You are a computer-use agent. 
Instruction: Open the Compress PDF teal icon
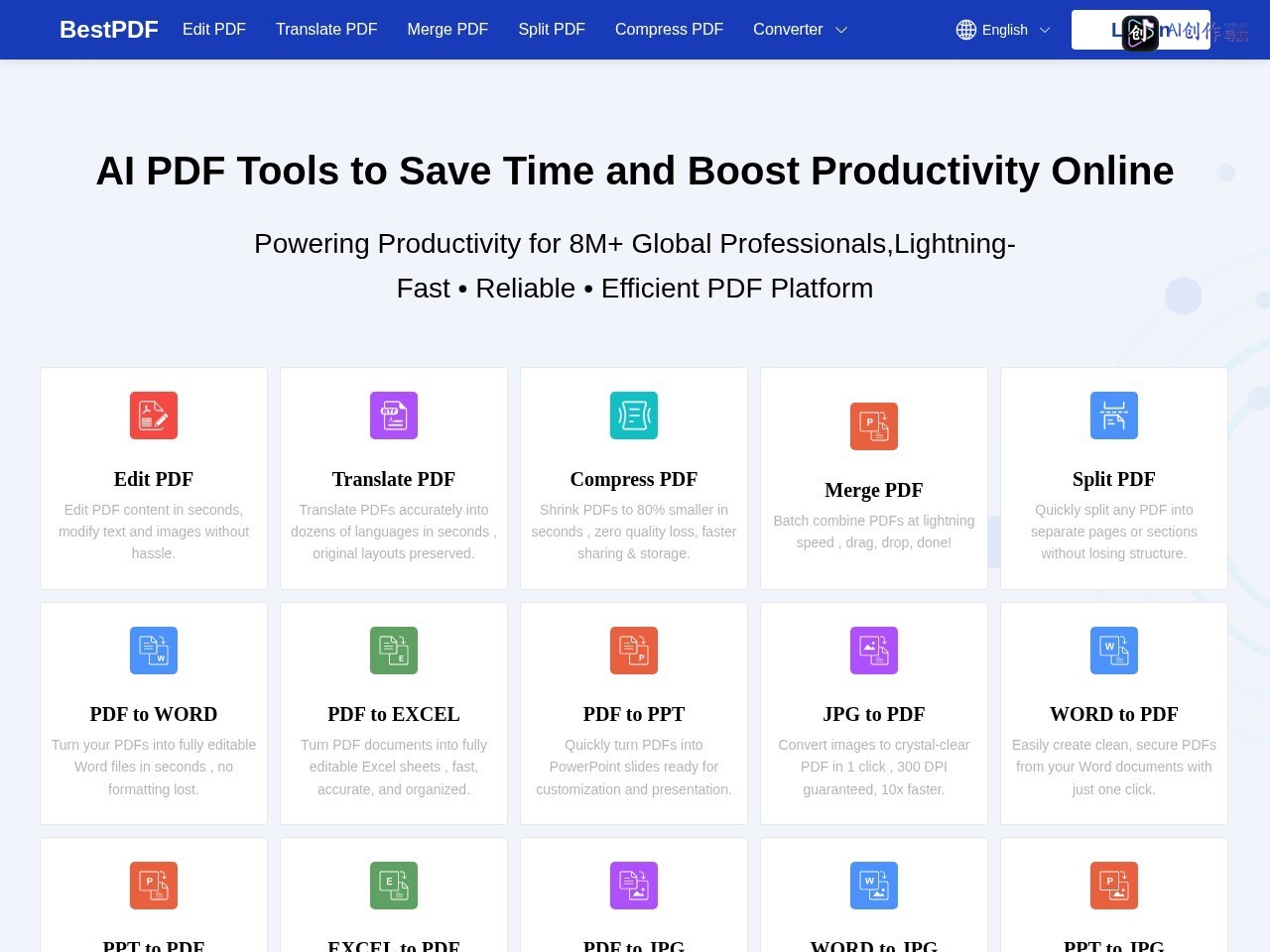pos(634,416)
